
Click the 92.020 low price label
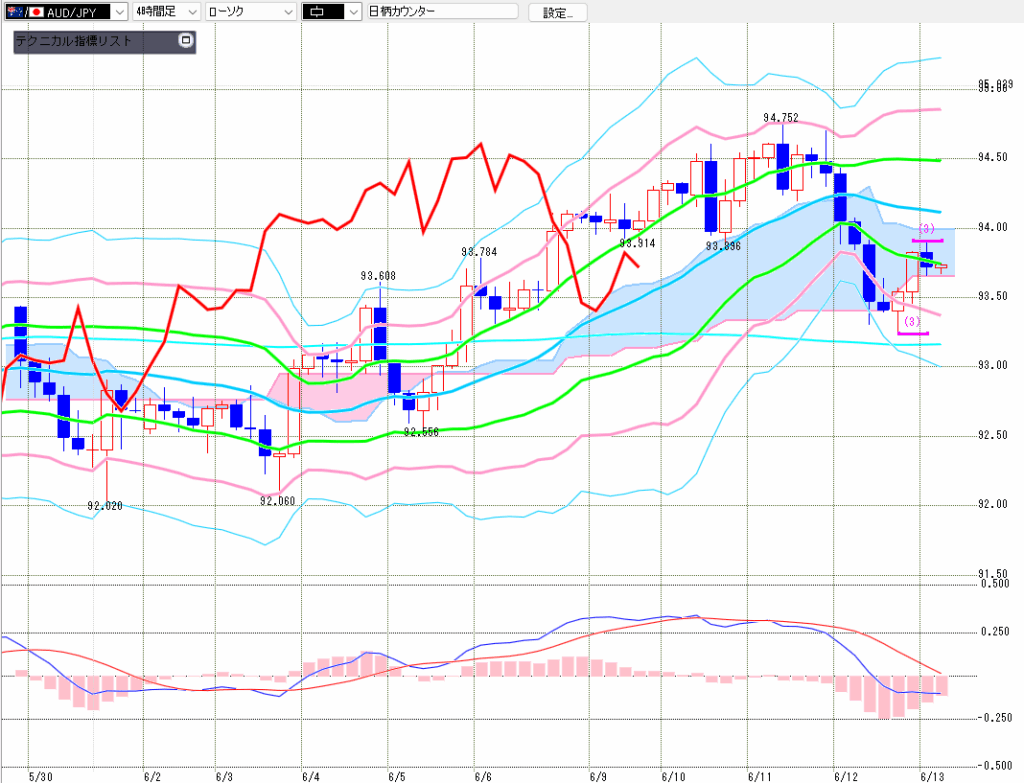tap(104, 505)
